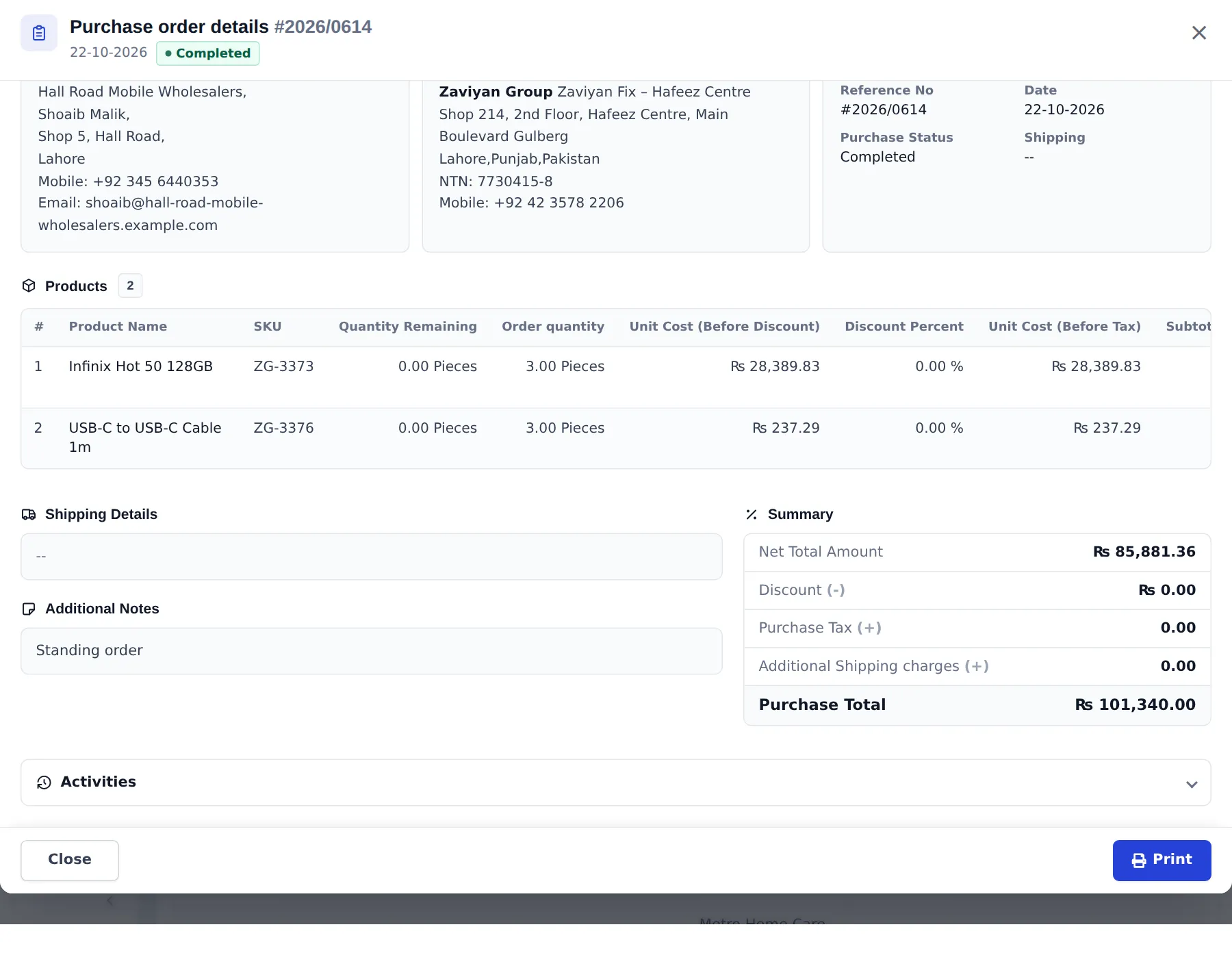The height and width of the screenshot is (953, 1232).
Task: Click the Quantity Remaining column header
Action: tap(408, 327)
